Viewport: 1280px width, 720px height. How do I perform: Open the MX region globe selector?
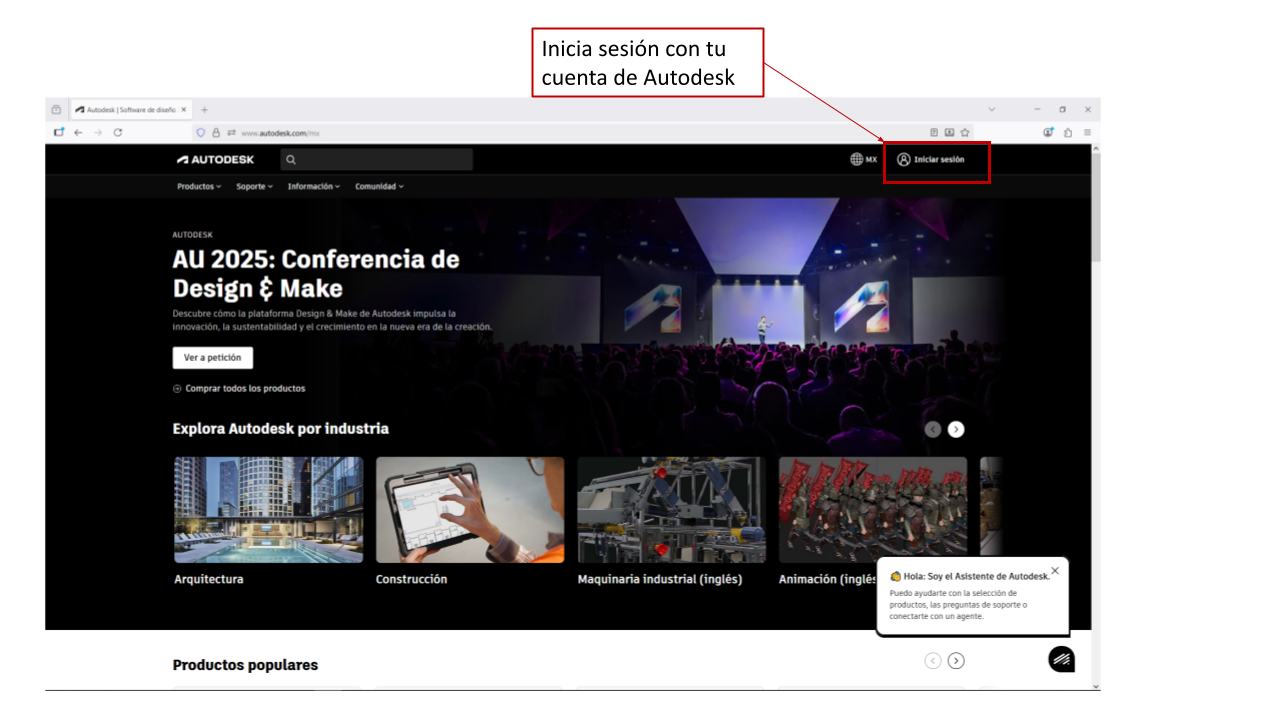pyautogui.click(x=863, y=159)
